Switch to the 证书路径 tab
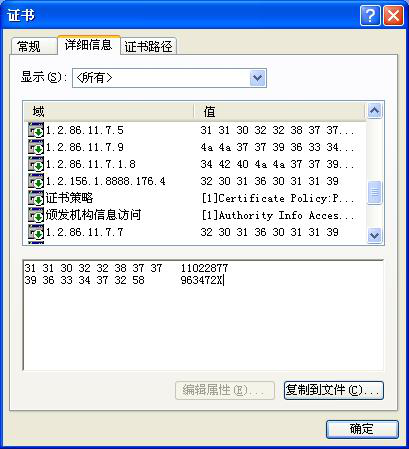Screen dimensions: 409x449 click(148, 46)
